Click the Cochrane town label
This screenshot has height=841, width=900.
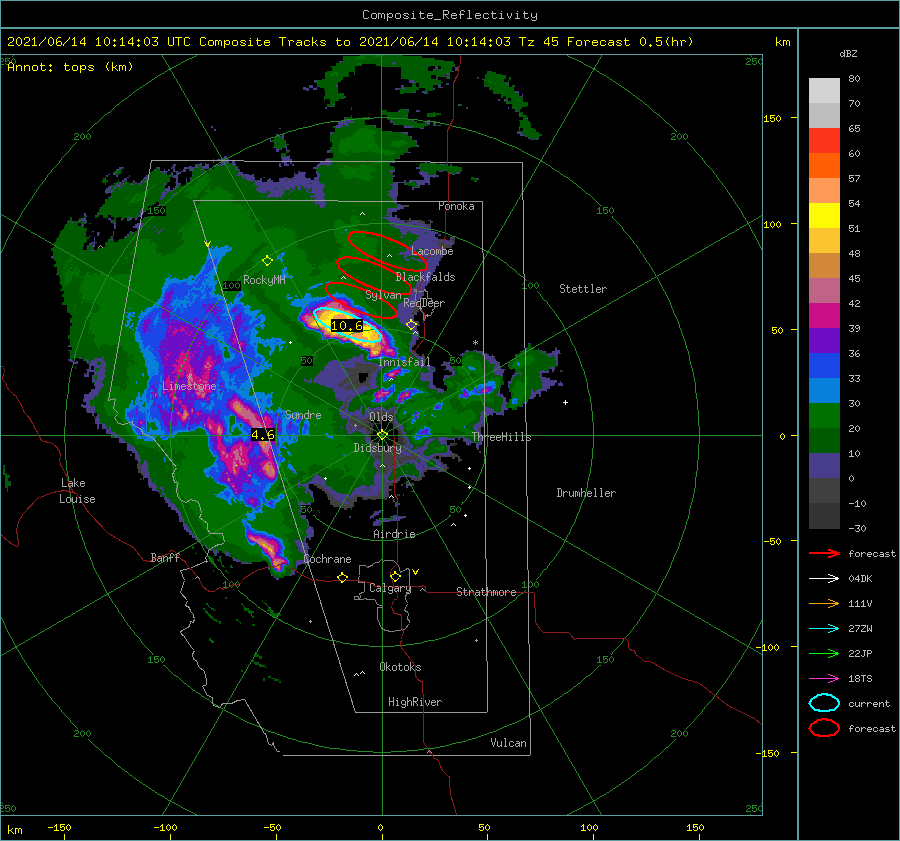[327, 559]
